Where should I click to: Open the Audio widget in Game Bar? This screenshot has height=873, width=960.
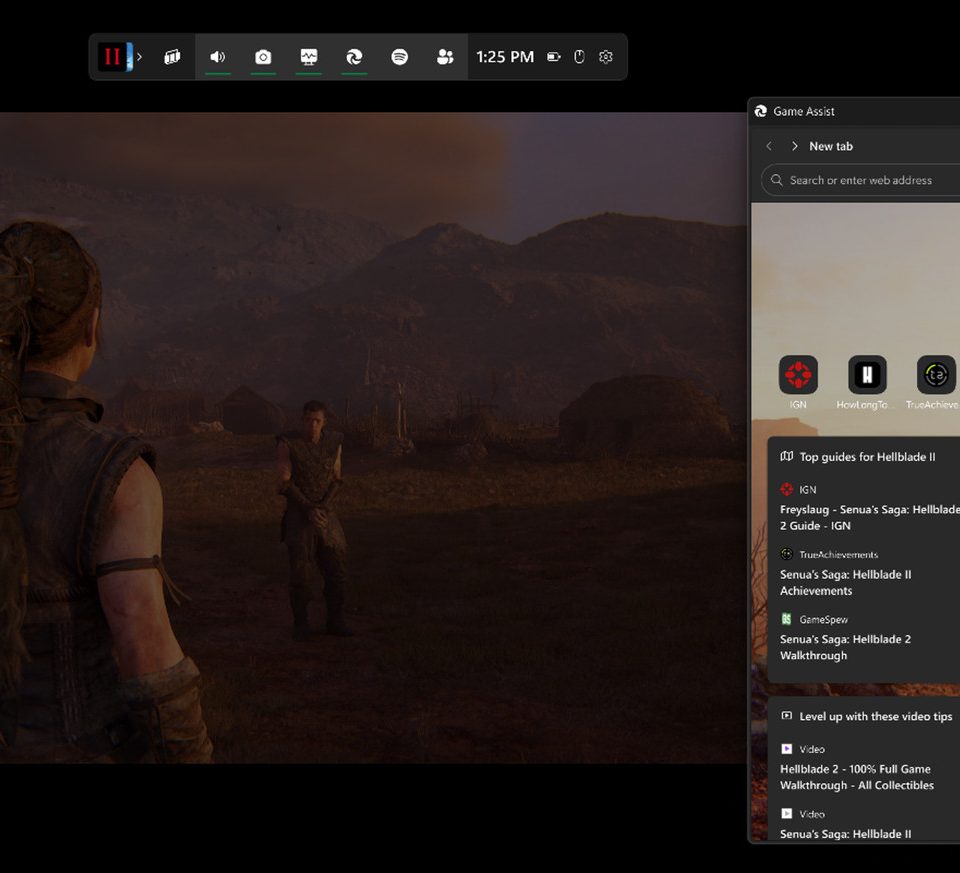coord(218,57)
